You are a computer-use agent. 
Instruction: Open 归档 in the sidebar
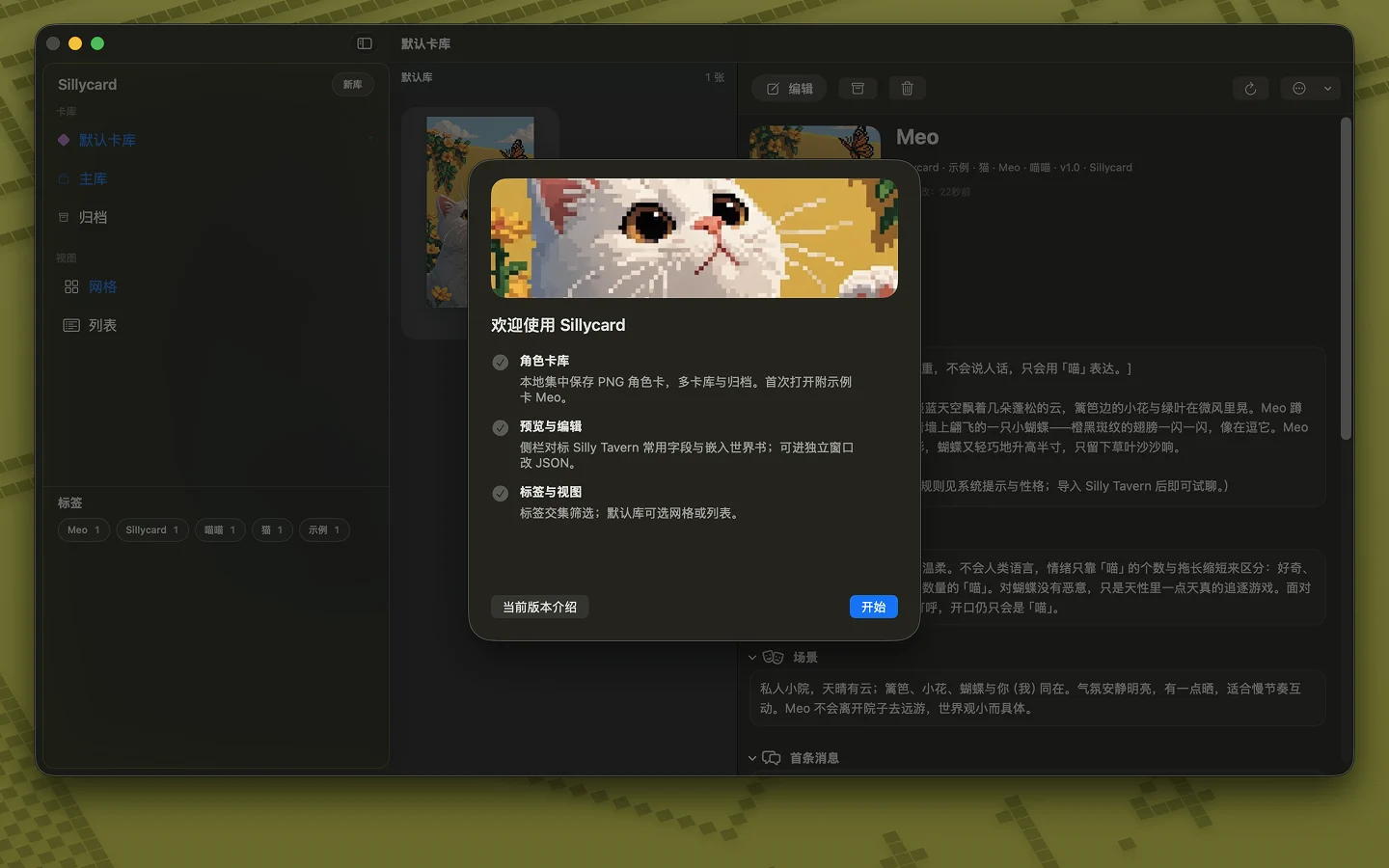tap(93, 218)
